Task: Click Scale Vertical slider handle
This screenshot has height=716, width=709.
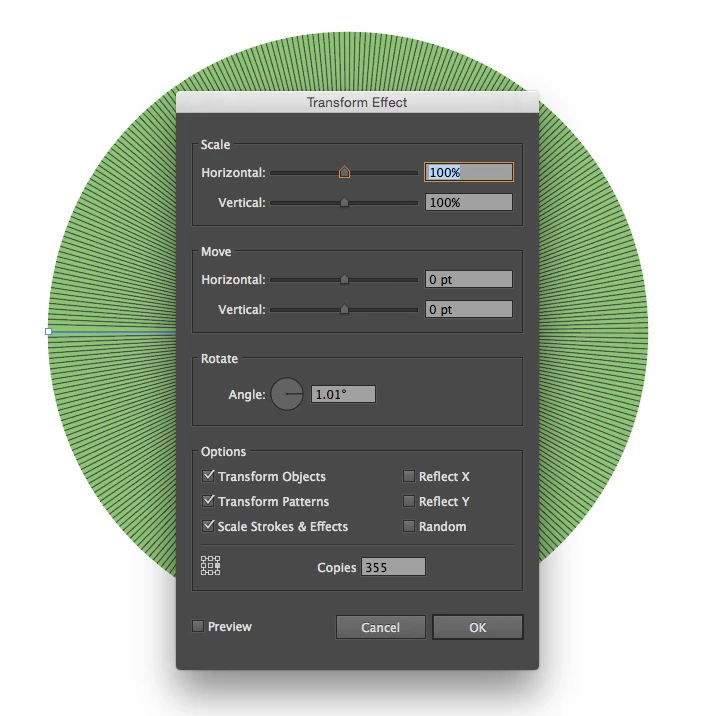Action: pos(344,202)
